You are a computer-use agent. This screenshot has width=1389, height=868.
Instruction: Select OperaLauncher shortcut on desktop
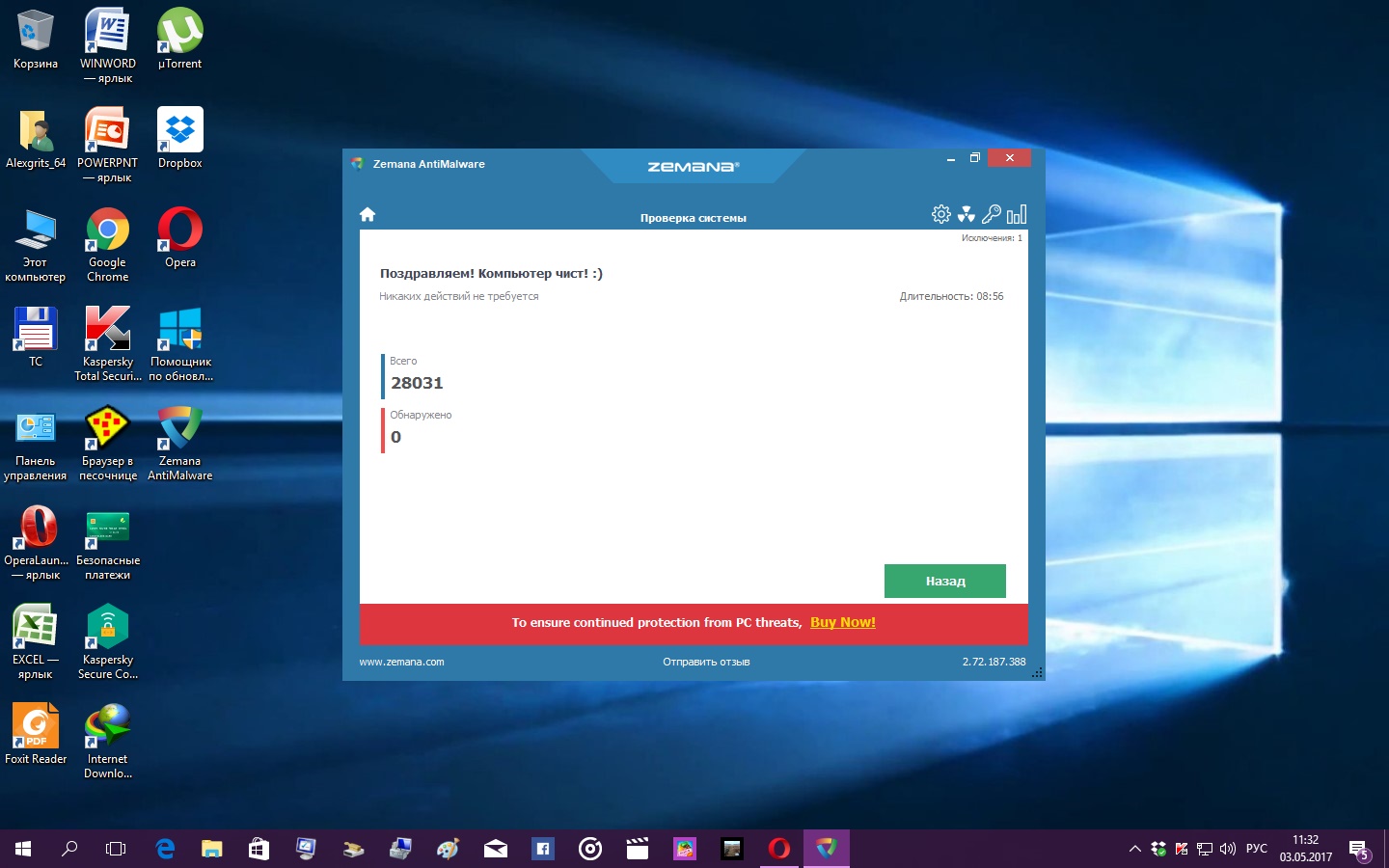click(x=36, y=543)
